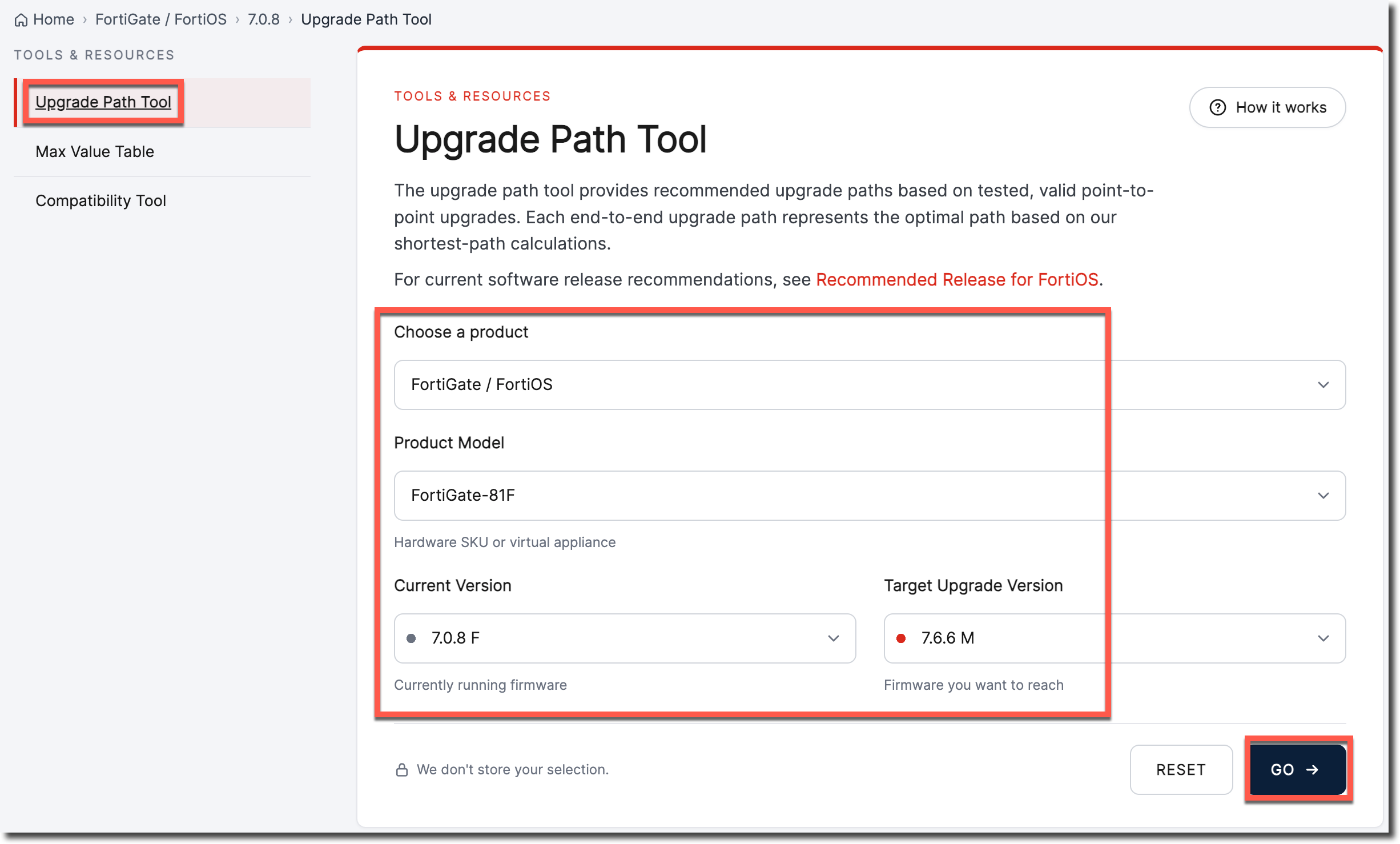Click chevron on FortiGate-81F dropdown
This screenshot has width=1400, height=844.
tap(1323, 496)
